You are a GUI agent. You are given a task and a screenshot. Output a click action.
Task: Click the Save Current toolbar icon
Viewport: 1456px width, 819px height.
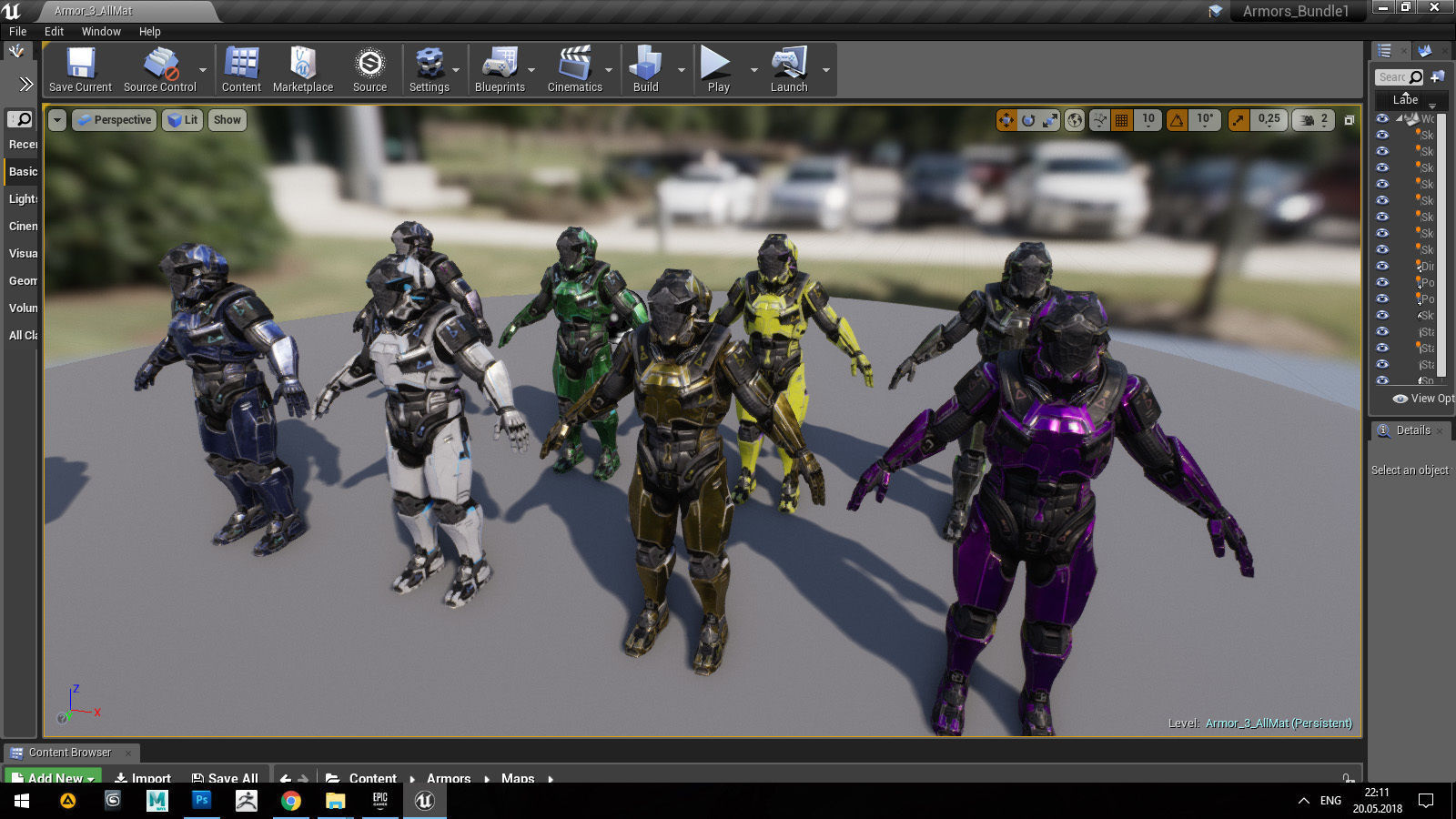point(80,64)
